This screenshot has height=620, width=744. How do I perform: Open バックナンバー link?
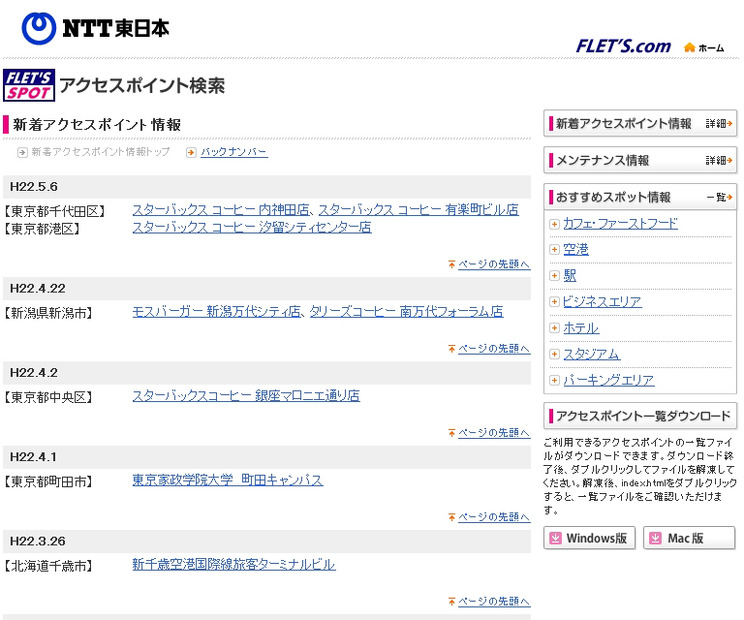(234, 152)
